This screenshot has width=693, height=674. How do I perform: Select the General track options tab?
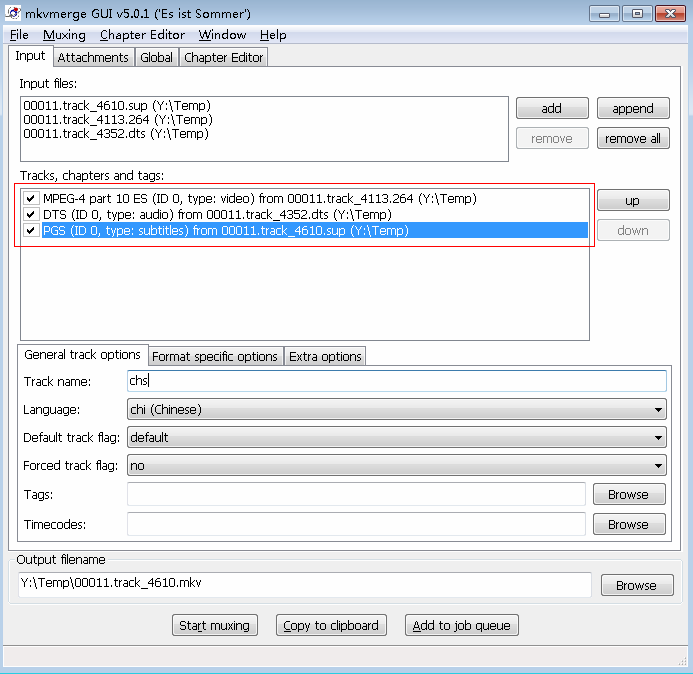(83, 354)
